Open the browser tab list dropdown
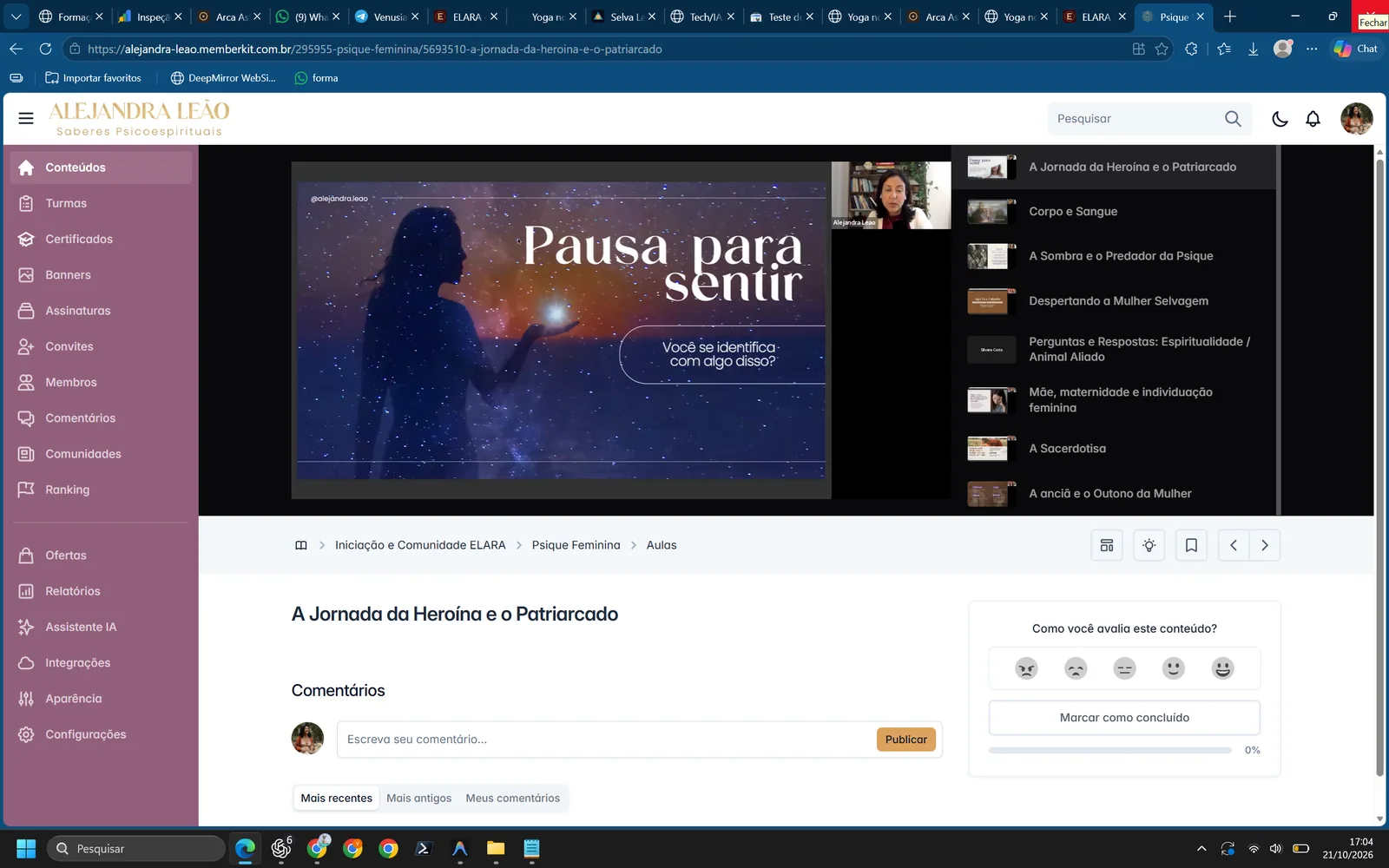Screen dimensions: 1389x868 click(x=16, y=16)
